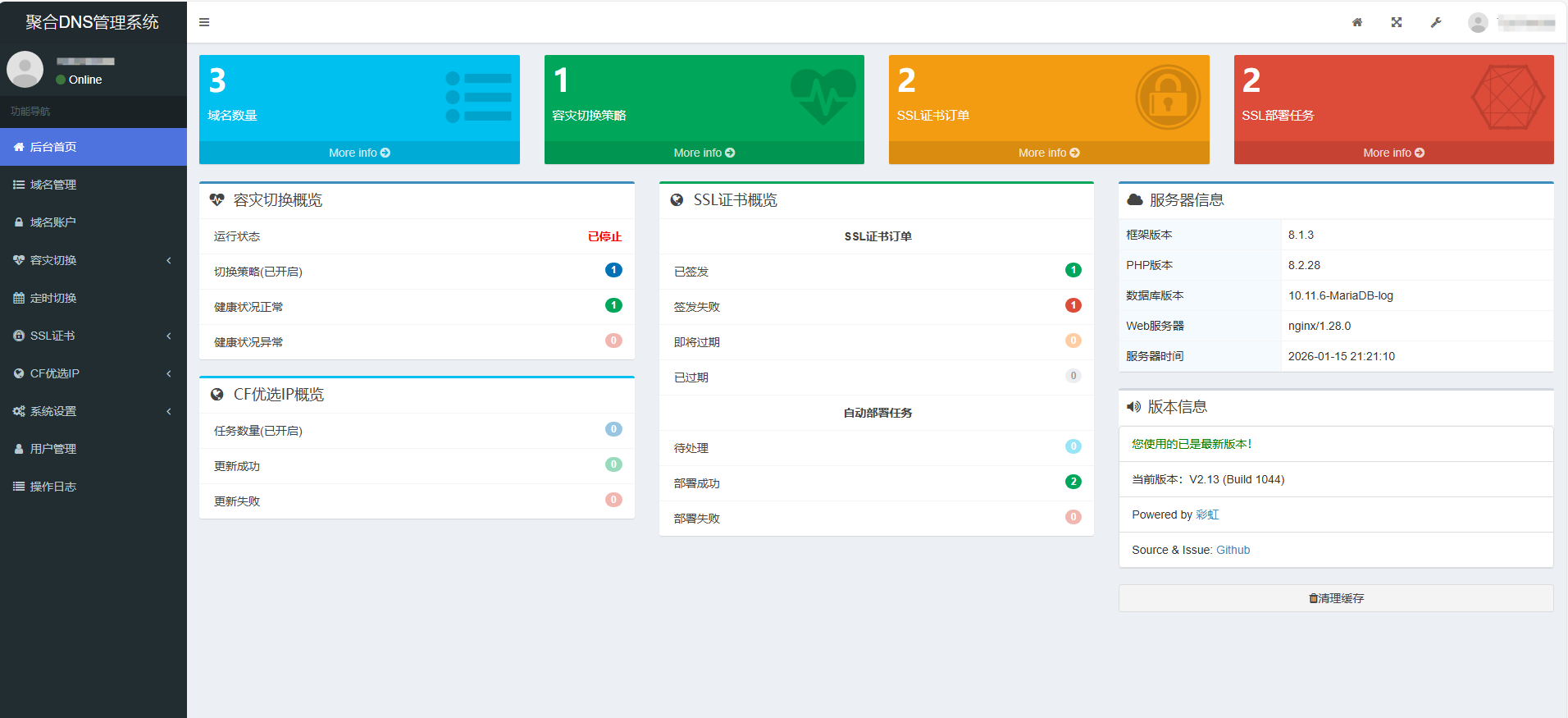Click the home icon in top bar
Screen dimensions: 1568x718
pos(1357,22)
